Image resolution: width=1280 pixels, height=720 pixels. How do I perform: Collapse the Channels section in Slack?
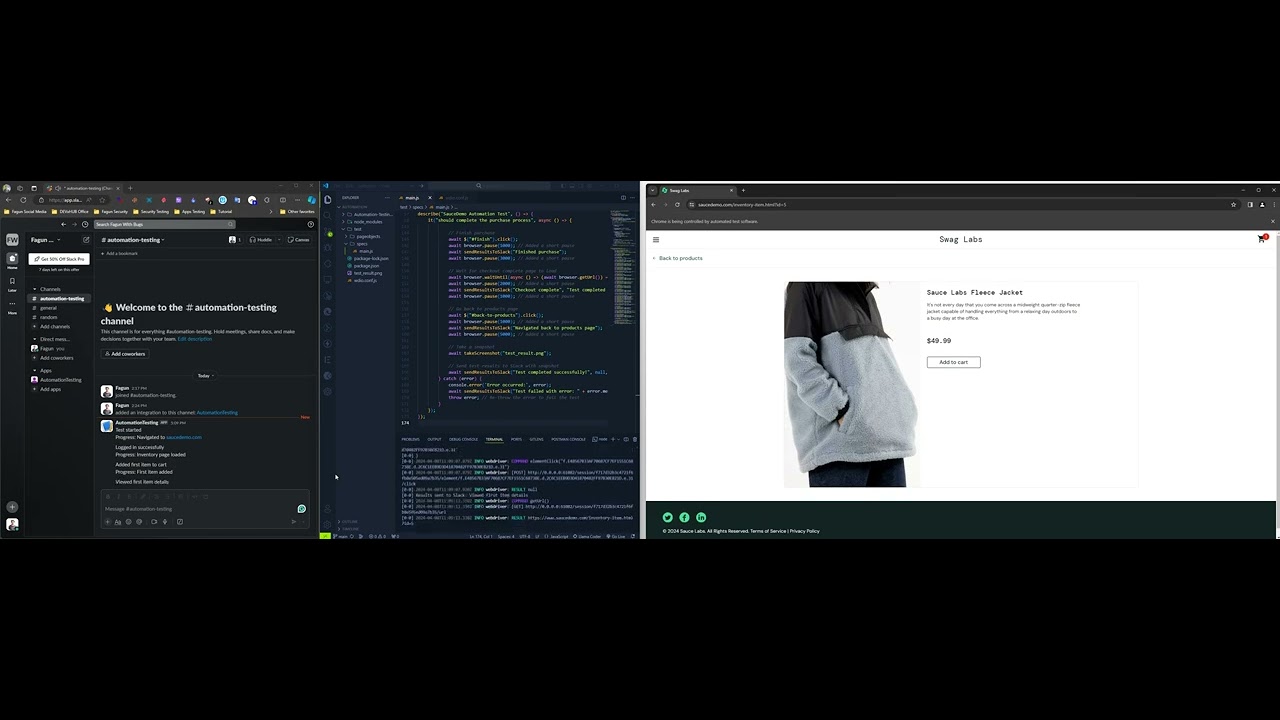pos(34,289)
